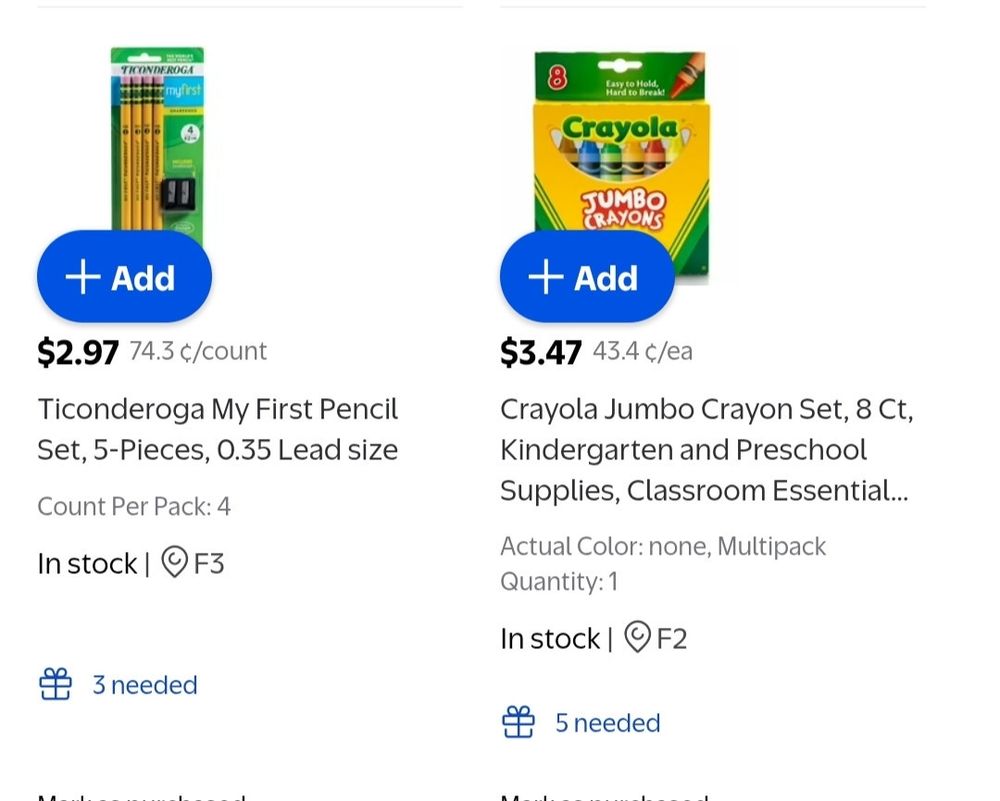The height and width of the screenshot is (801, 1000).
Task: Click the aisle location pin beside F2
Action: click(637, 637)
